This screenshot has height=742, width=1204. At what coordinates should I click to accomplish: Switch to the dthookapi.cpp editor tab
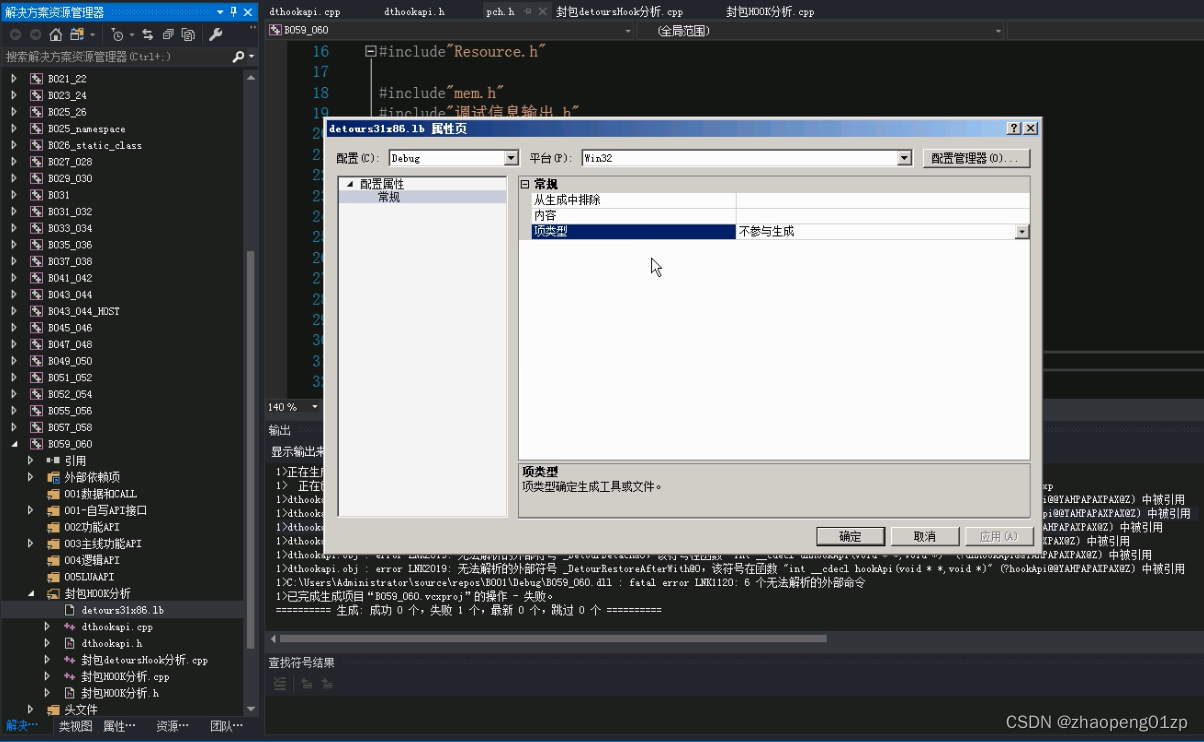pyautogui.click(x=305, y=12)
